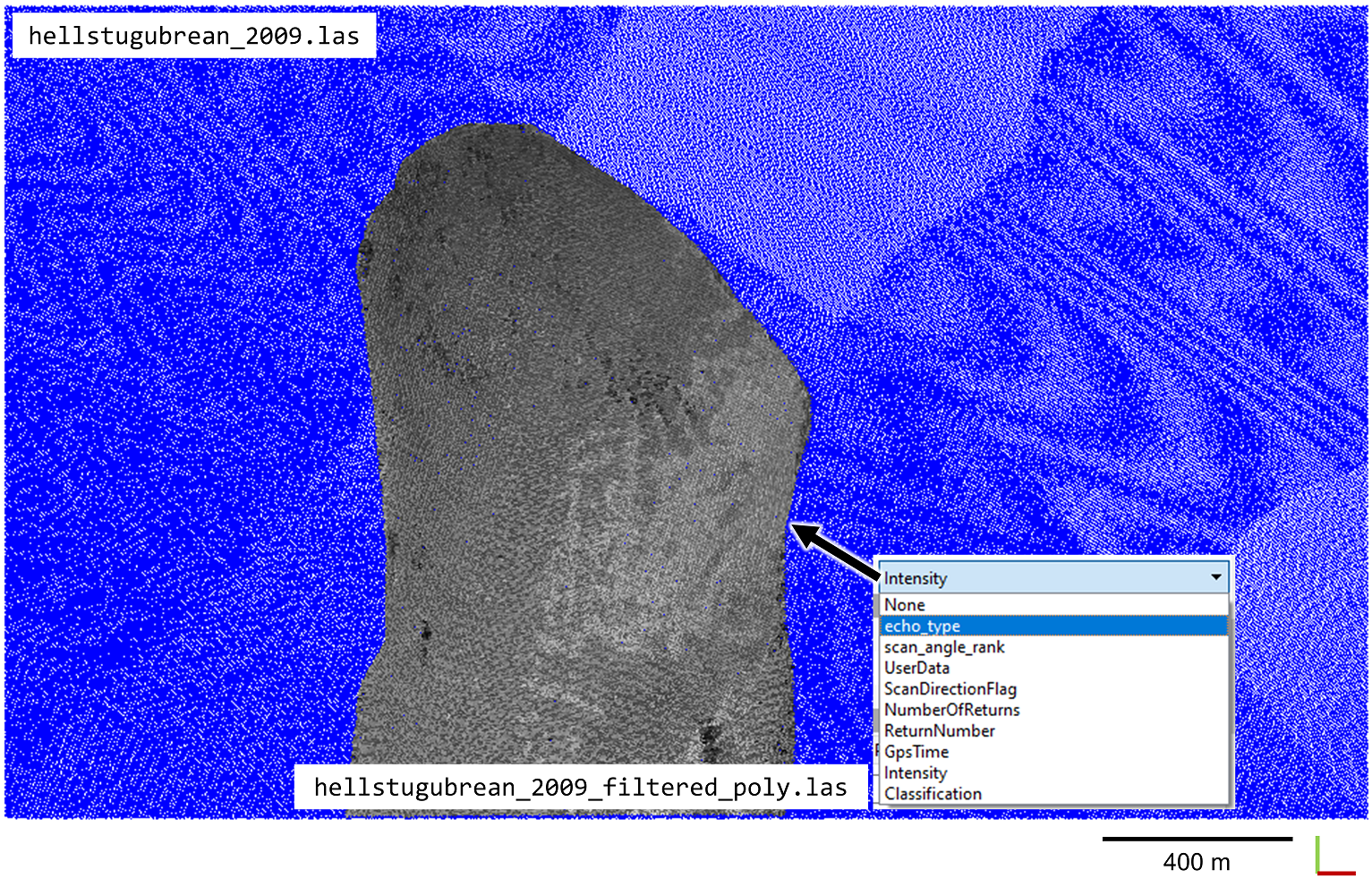Click the dropdown arrow beside Intensity
This screenshot has width=1372, height=887.
pyautogui.click(x=1216, y=578)
